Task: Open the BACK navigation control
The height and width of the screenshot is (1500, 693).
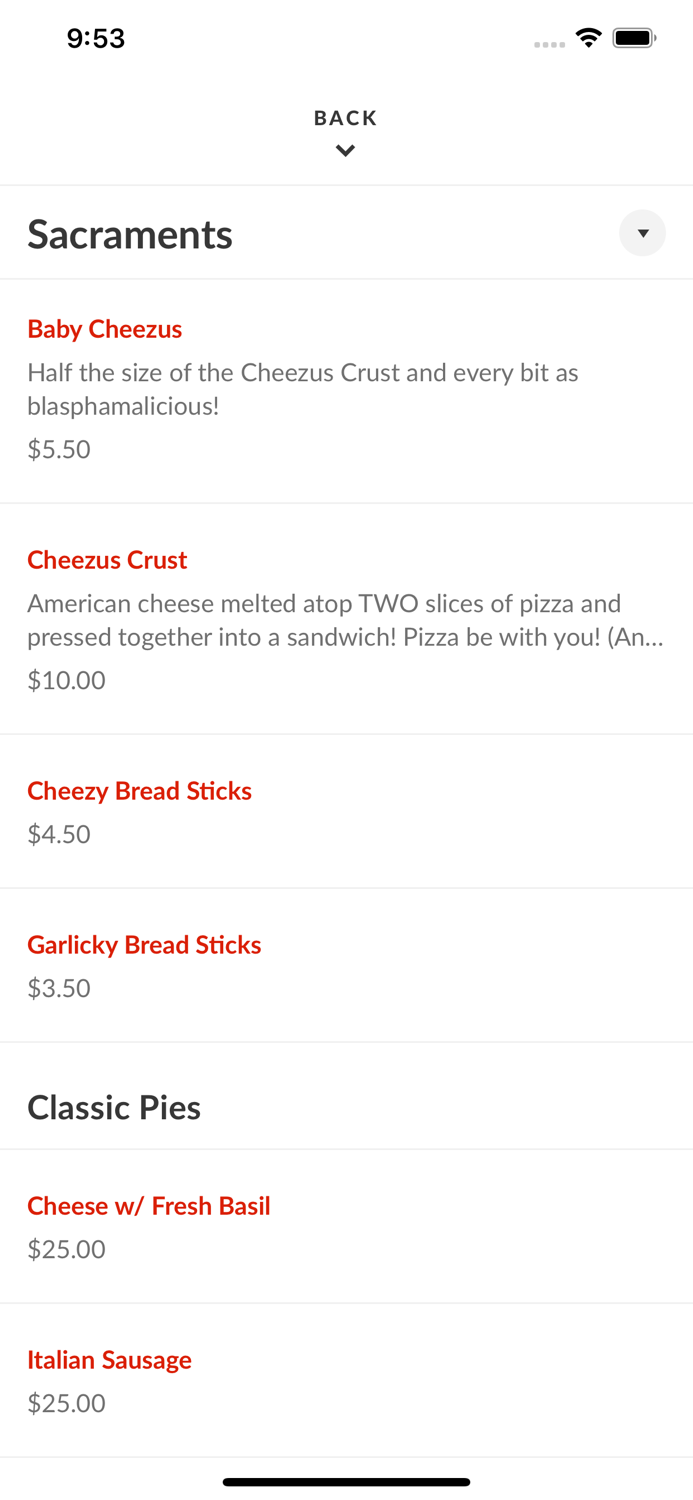Action: pyautogui.click(x=345, y=118)
